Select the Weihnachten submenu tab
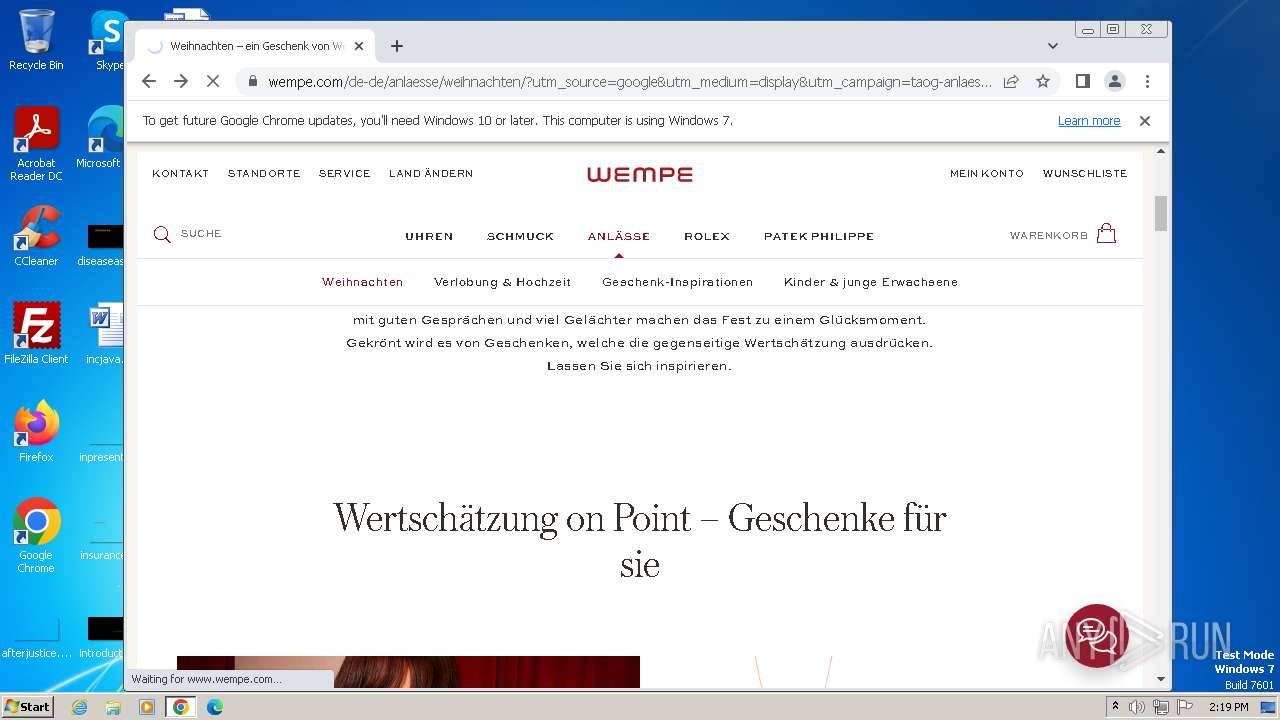The height and width of the screenshot is (720, 1280). click(x=363, y=283)
